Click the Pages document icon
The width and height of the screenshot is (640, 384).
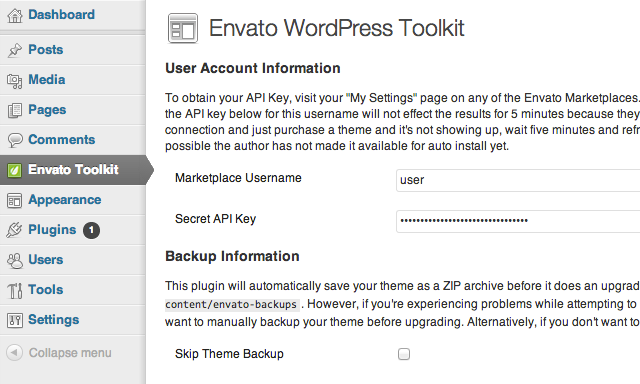(x=15, y=111)
